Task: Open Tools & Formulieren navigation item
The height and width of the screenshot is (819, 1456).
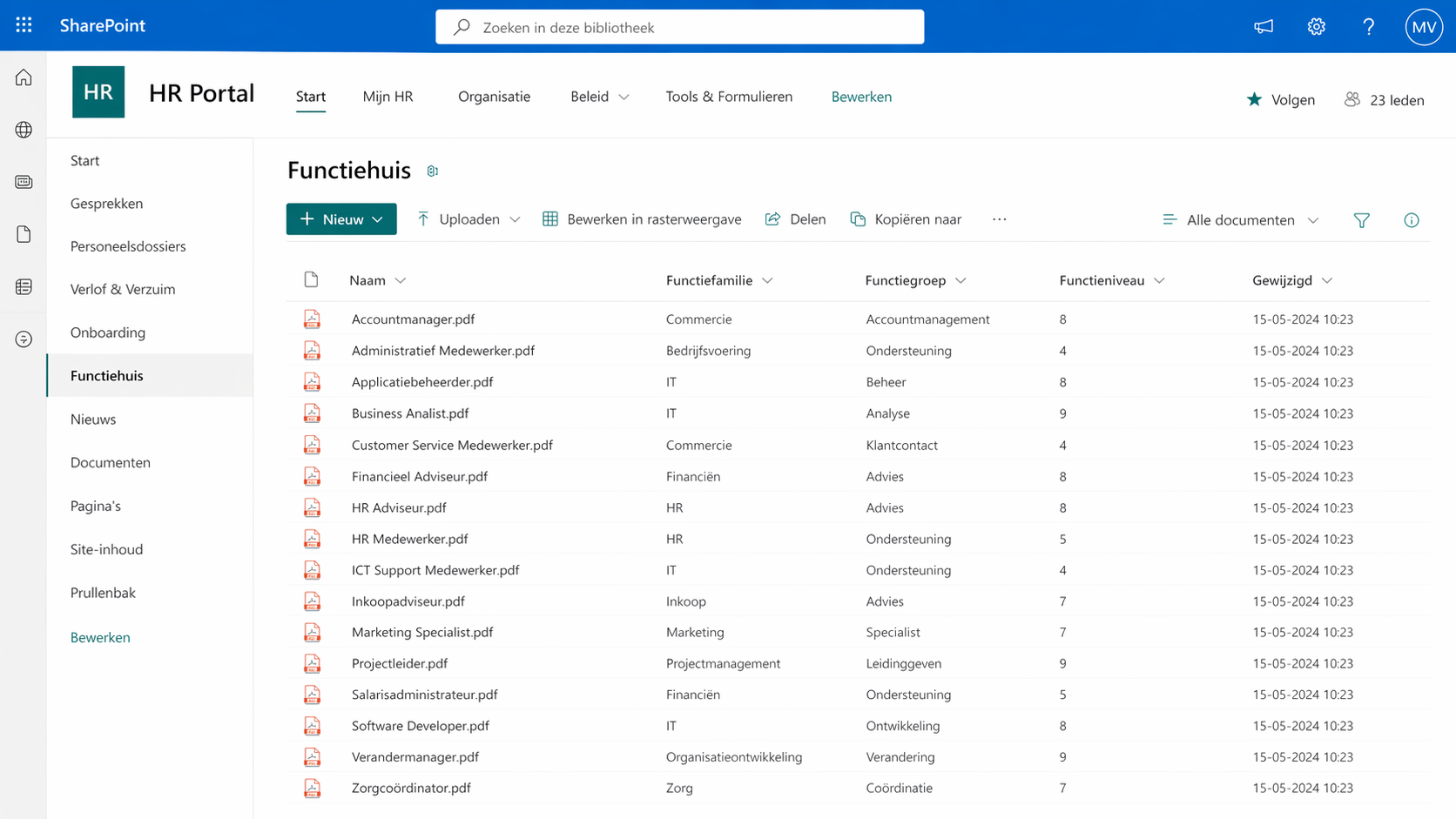Action: [x=729, y=97]
